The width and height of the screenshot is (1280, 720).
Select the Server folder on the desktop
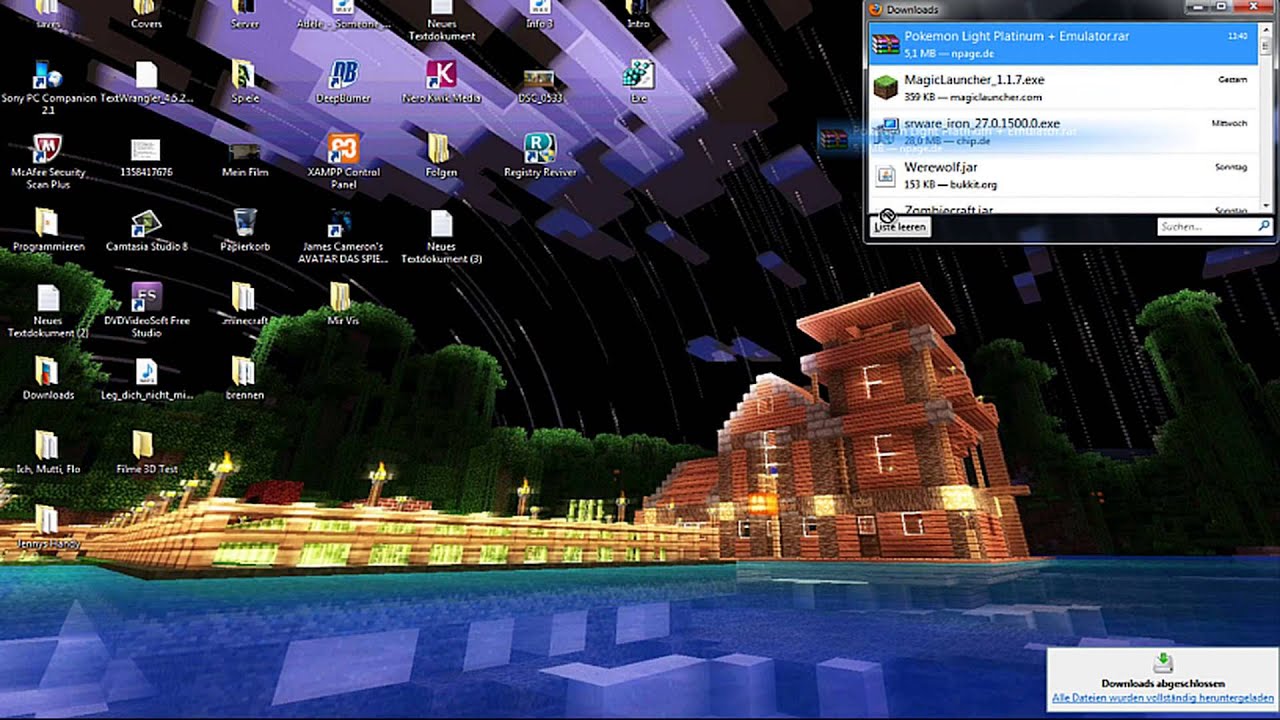pos(244,15)
